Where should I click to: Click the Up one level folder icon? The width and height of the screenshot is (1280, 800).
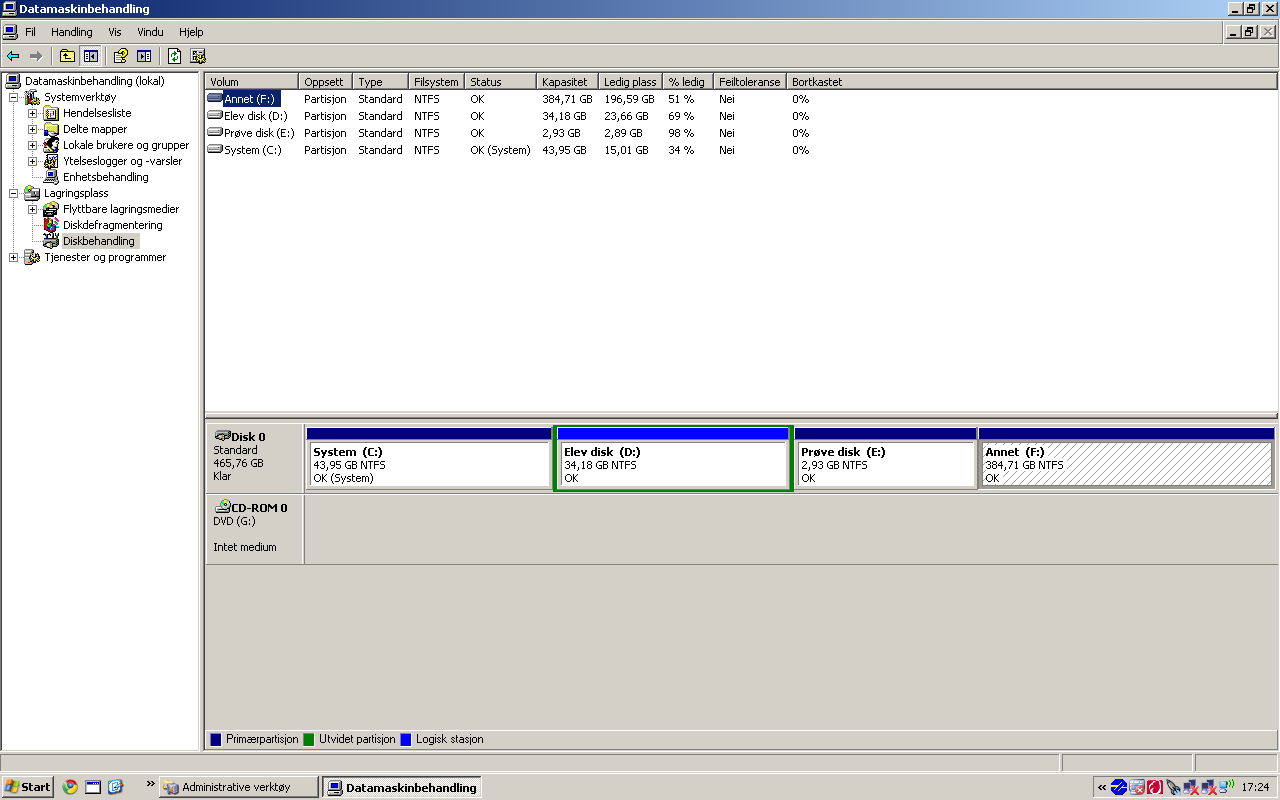(67, 56)
